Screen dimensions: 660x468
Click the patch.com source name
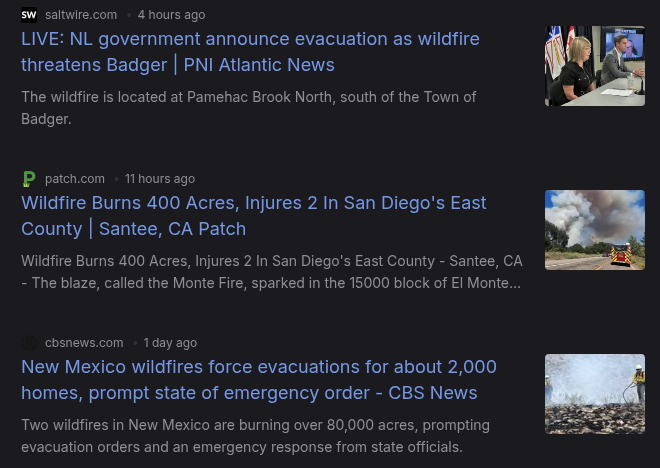tap(75, 179)
